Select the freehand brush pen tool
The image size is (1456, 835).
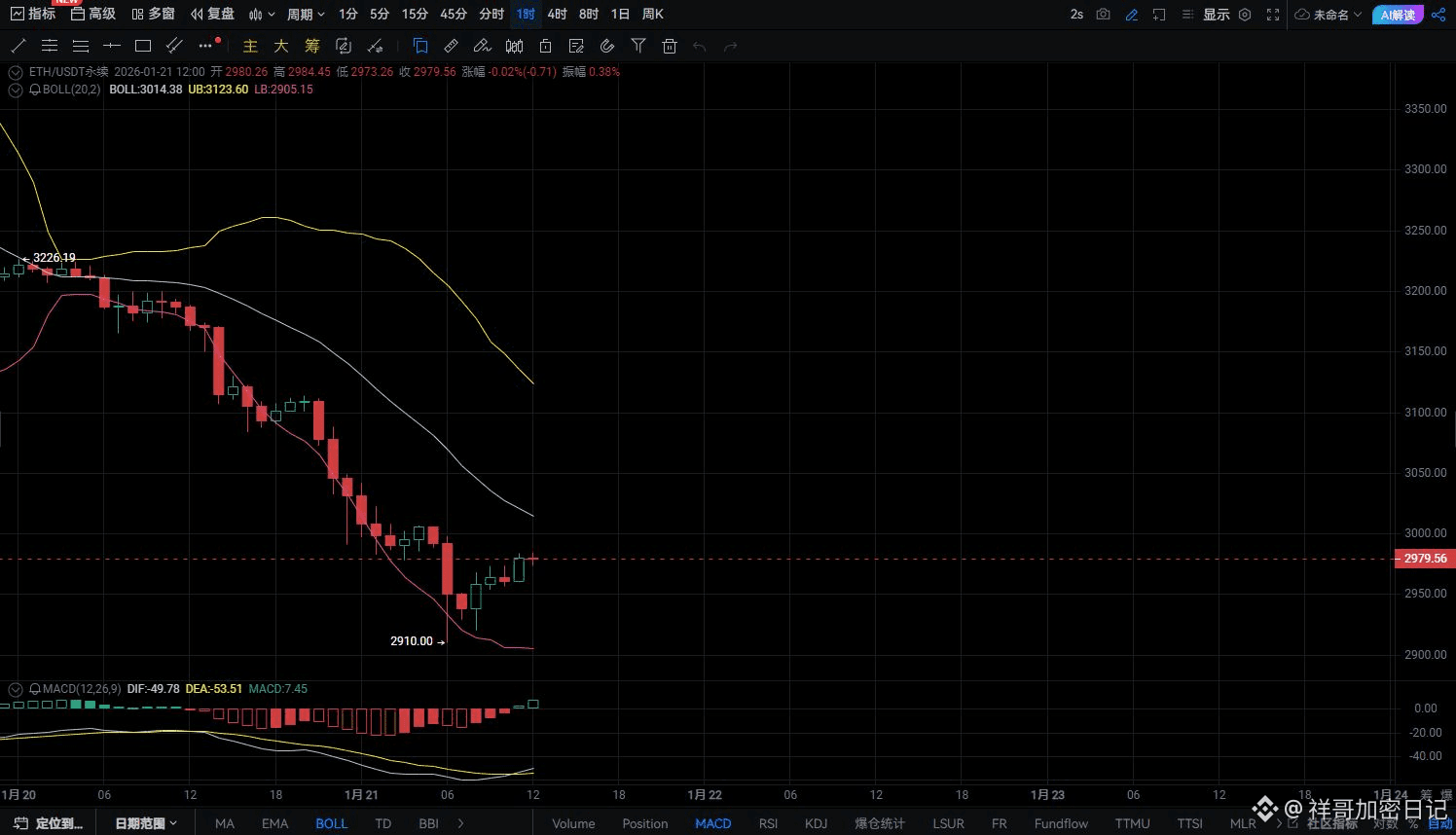(x=482, y=46)
